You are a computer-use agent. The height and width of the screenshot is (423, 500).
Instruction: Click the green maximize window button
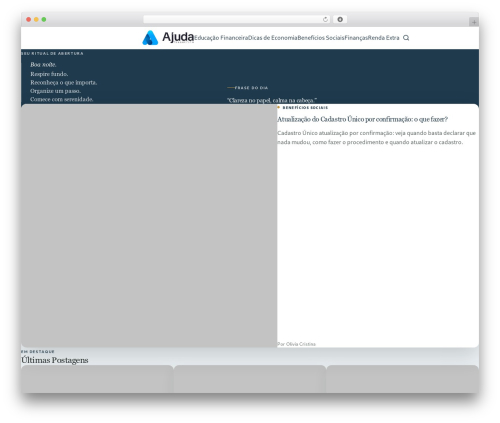(44, 19)
